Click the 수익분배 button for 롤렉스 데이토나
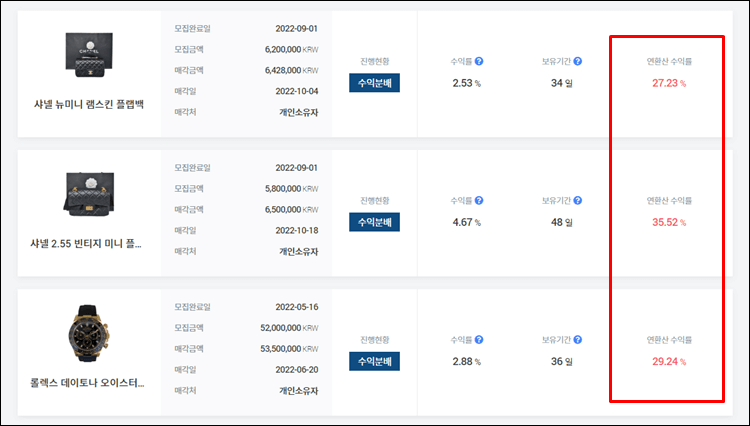The height and width of the screenshot is (426, 750). click(x=375, y=361)
